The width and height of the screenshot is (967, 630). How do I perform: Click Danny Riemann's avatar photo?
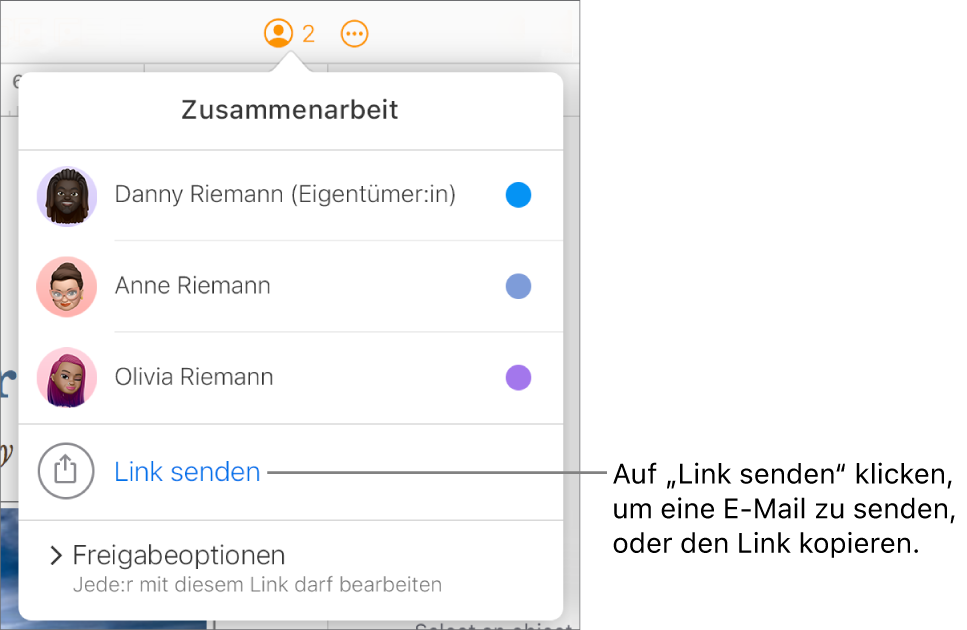pos(66,196)
